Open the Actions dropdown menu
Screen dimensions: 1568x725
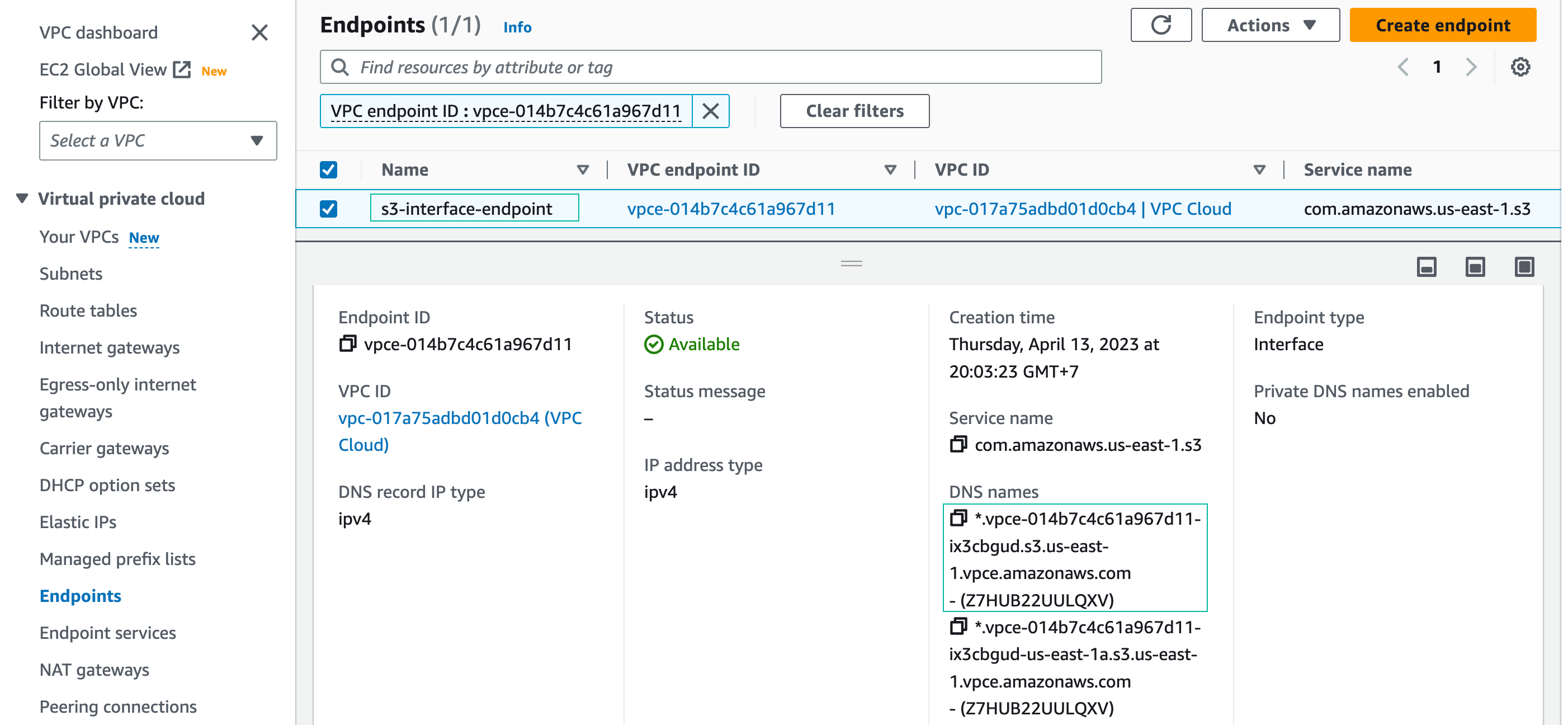coord(1271,25)
